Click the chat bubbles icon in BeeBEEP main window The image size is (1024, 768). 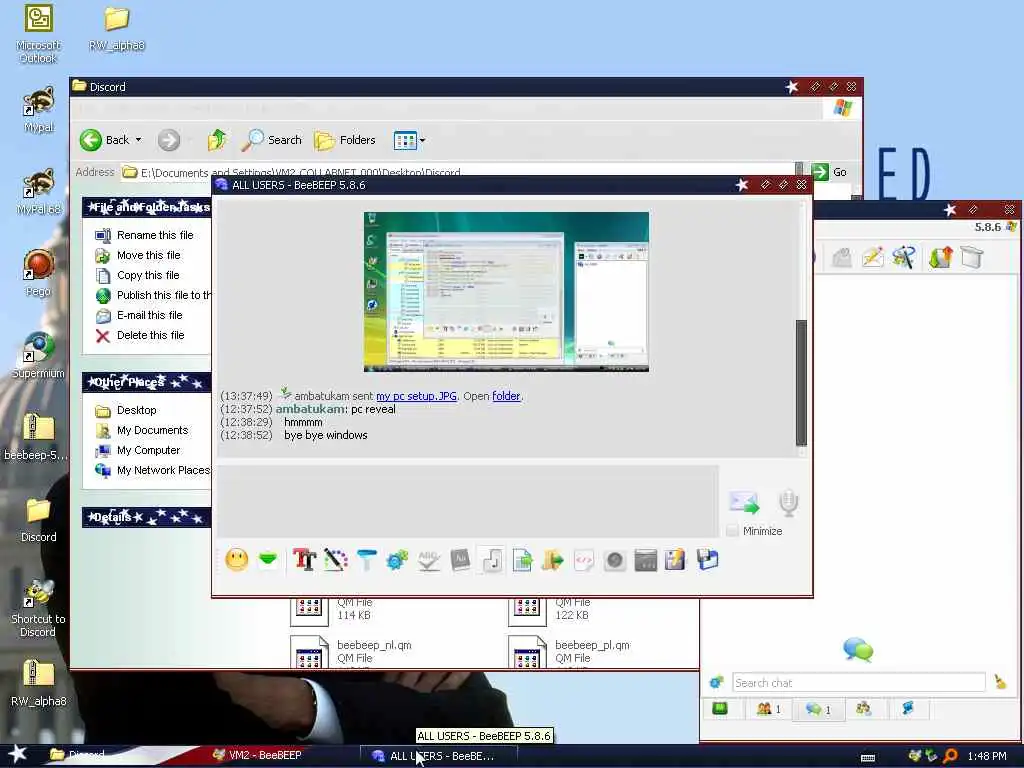pyautogui.click(x=857, y=650)
